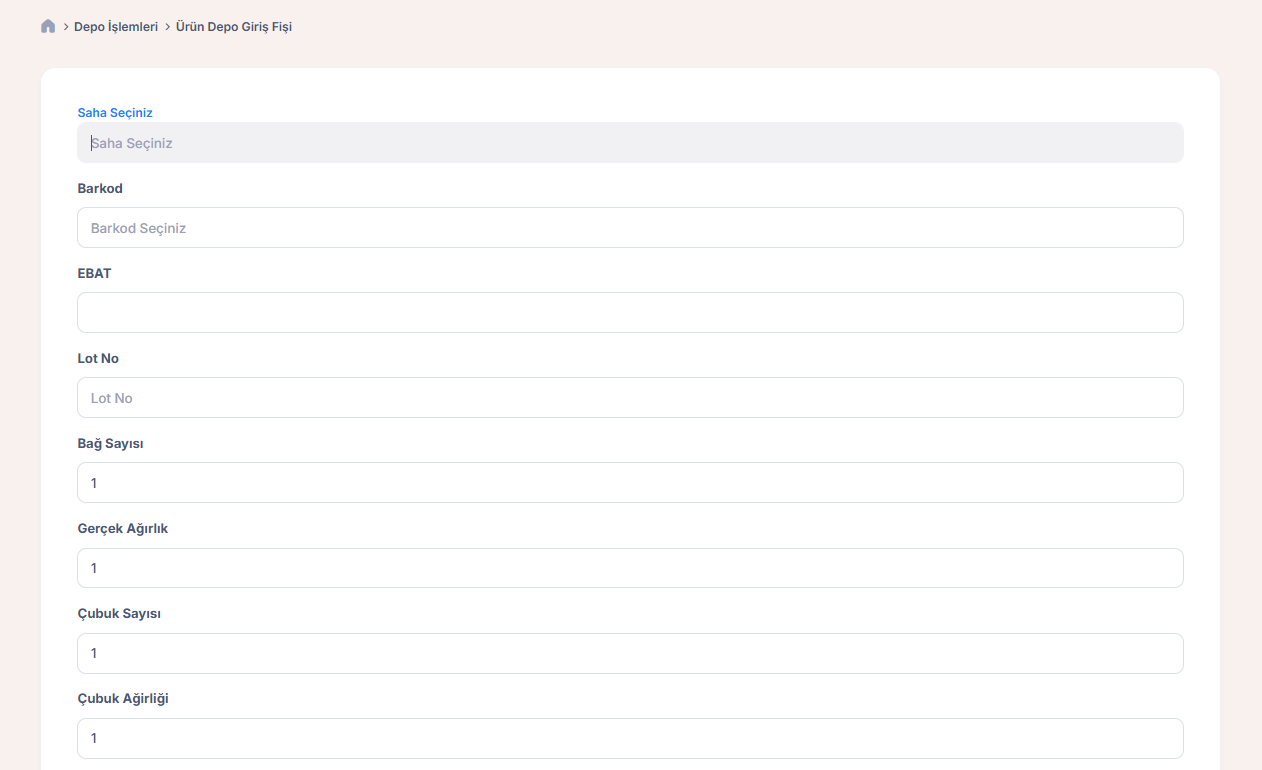Click the chevron before Ürün Depo Giriş Fişi
The image size is (1262, 770).
[x=167, y=27]
